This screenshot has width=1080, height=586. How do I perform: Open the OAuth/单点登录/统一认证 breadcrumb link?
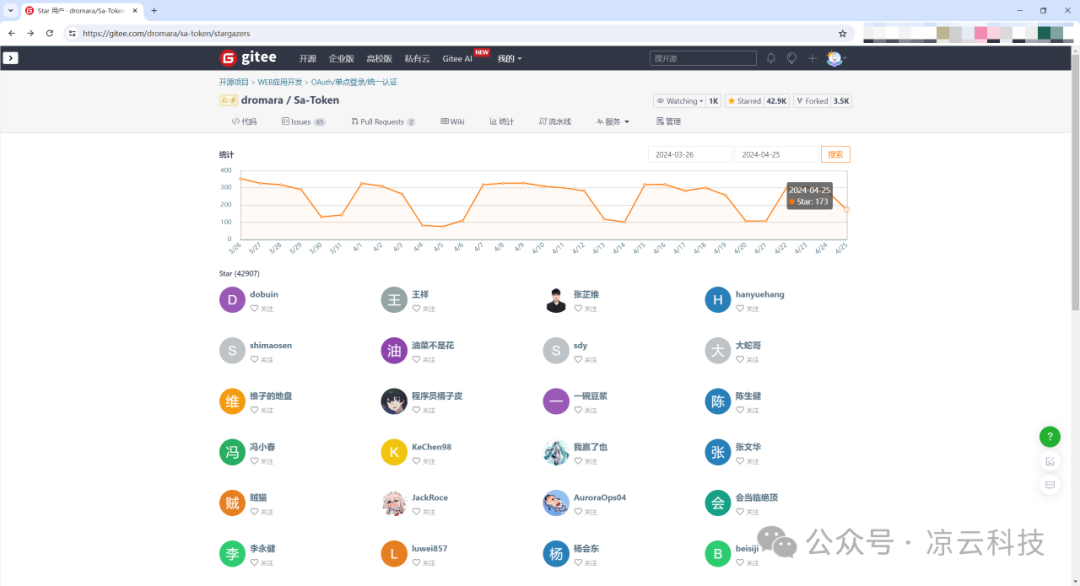(x=354, y=82)
